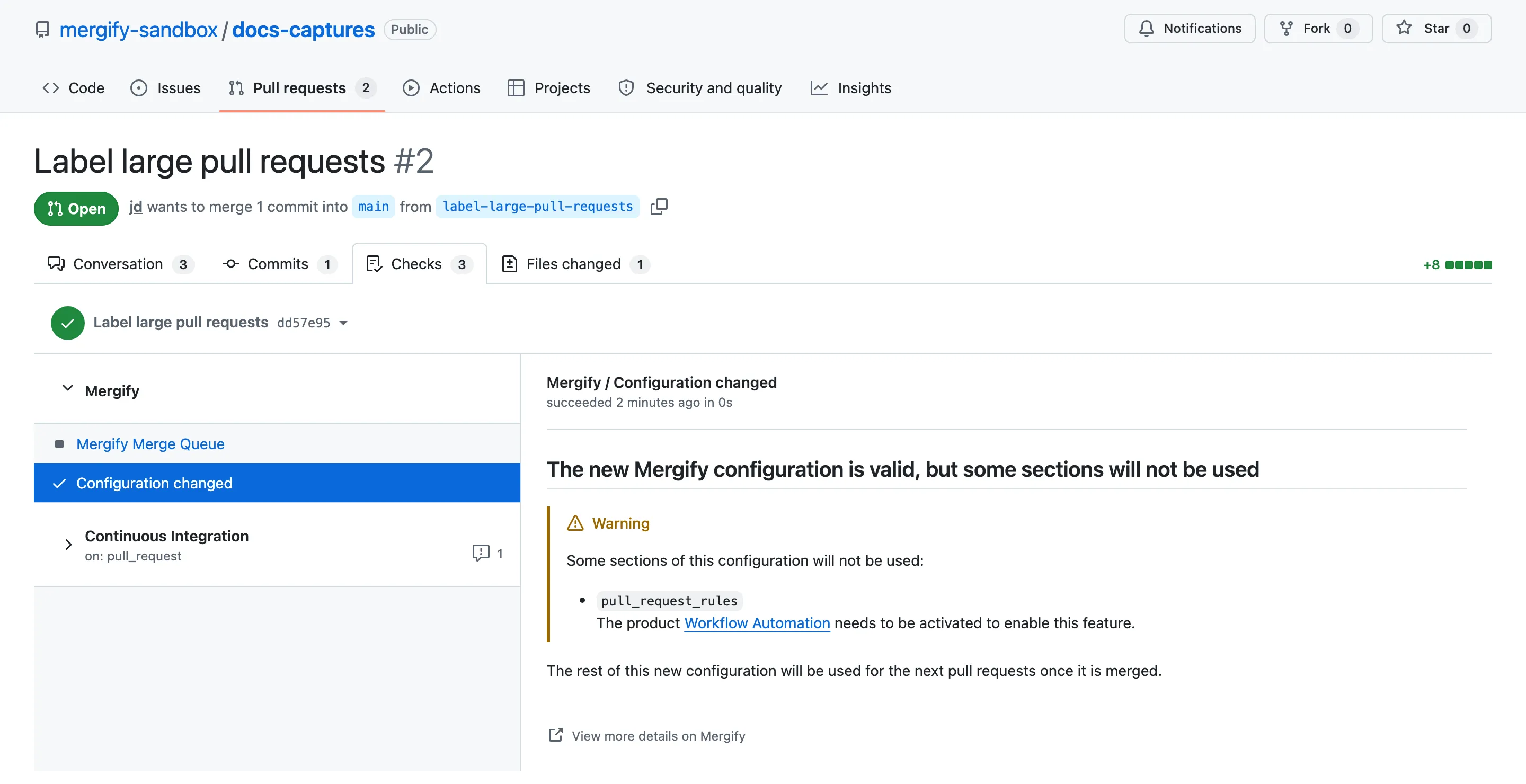1526x784 pixels.
Task: Click the Star count badge
Action: [x=1466, y=29]
